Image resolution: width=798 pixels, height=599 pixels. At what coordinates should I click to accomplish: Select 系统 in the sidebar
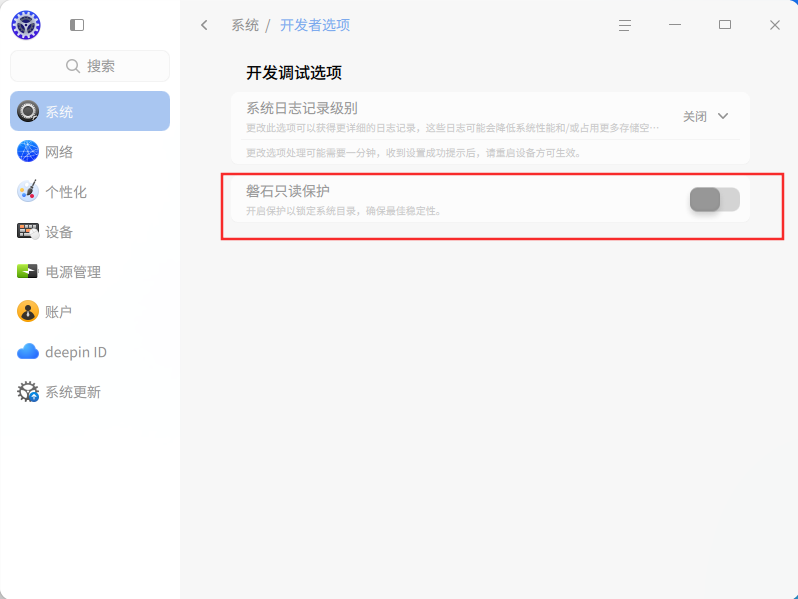tap(90, 111)
